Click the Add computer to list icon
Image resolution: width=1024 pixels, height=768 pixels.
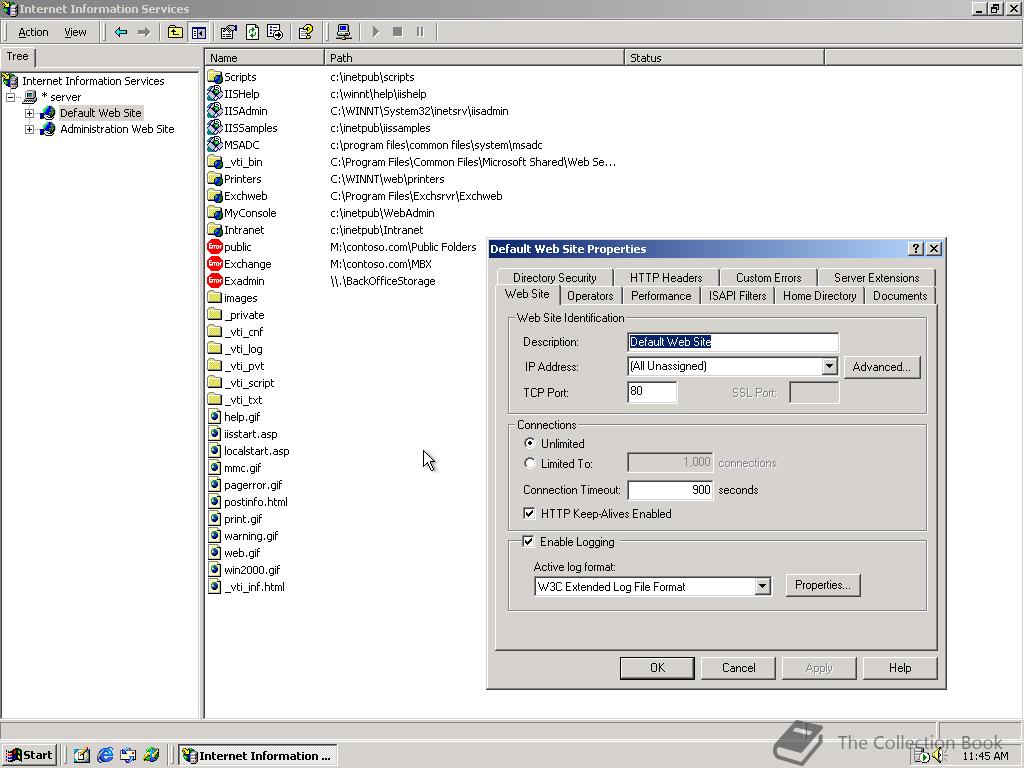(x=344, y=32)
